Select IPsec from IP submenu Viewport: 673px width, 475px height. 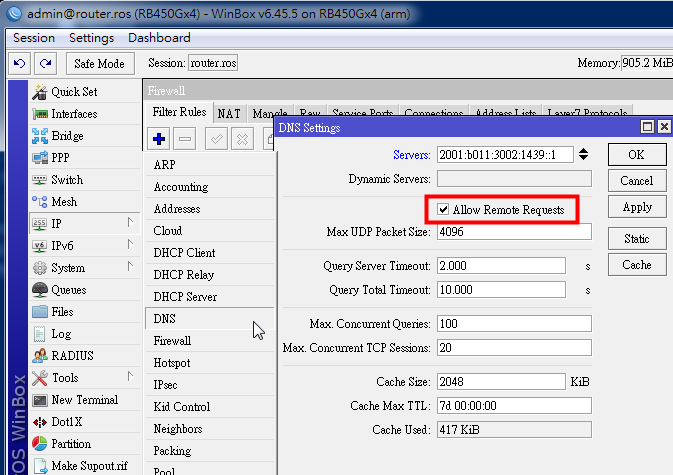pyautogui.click(x=209, y=384)
